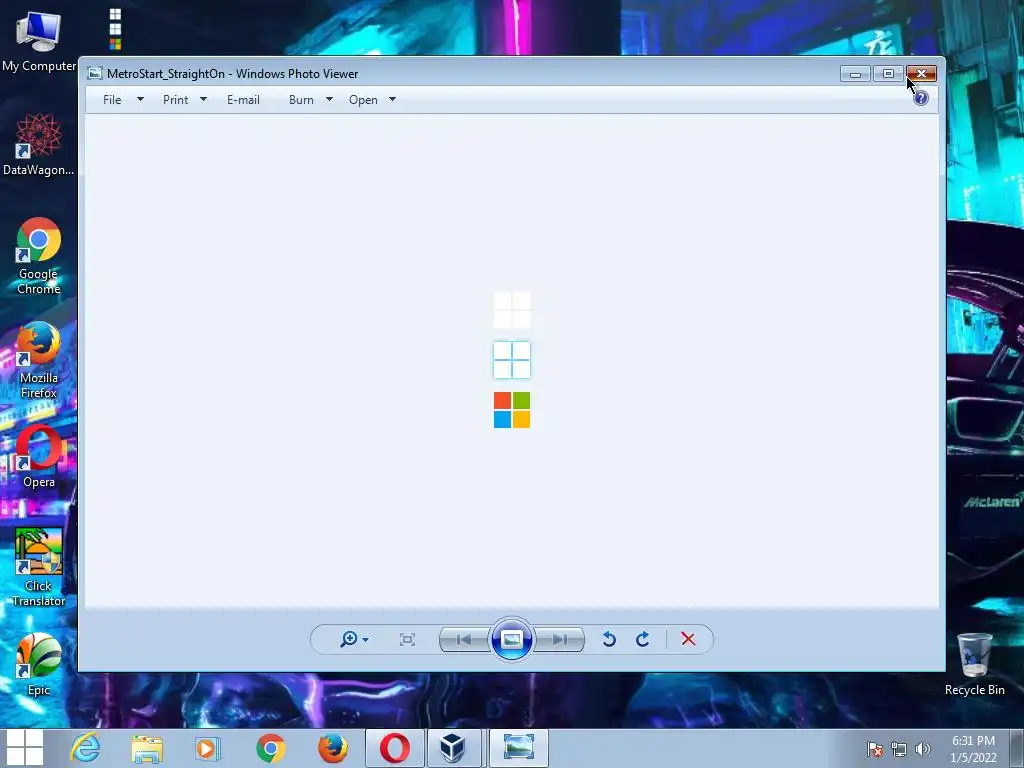Switch to Photo Viewer taskbar button
The image size is (1024, 768).
click(x=519, y=748)
